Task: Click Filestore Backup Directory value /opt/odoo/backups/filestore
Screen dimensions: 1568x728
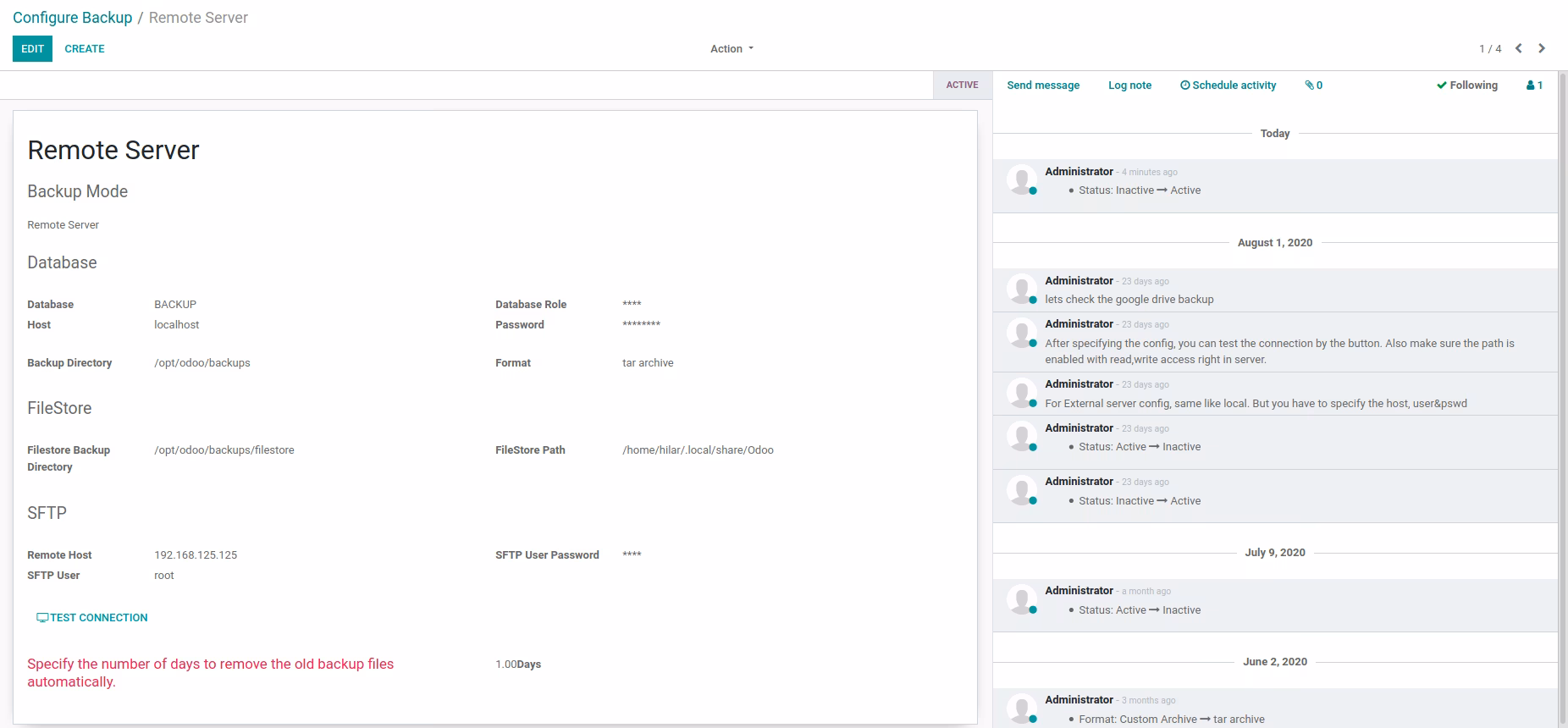Action: pyautogui.click(x=224, y=450)
